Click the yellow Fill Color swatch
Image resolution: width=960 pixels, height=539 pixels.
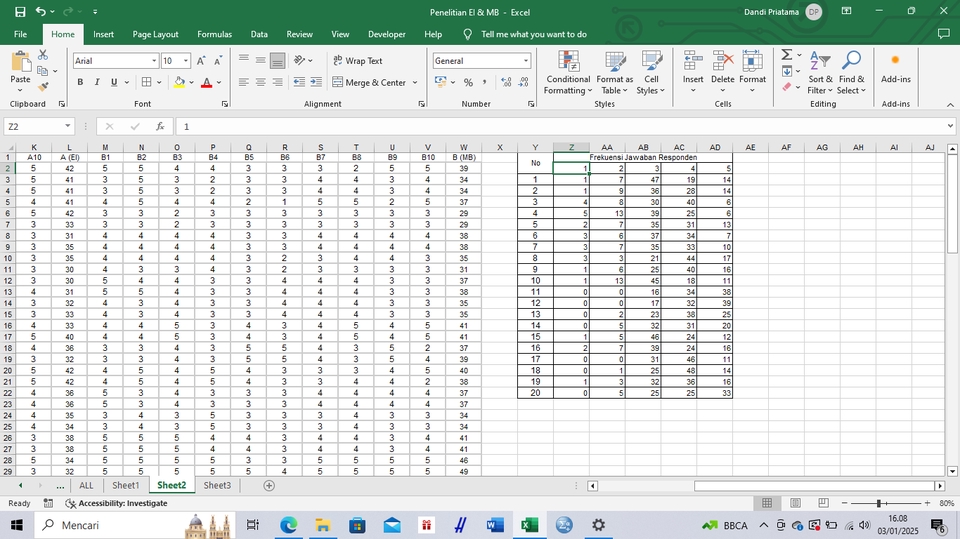coord(179,82)
